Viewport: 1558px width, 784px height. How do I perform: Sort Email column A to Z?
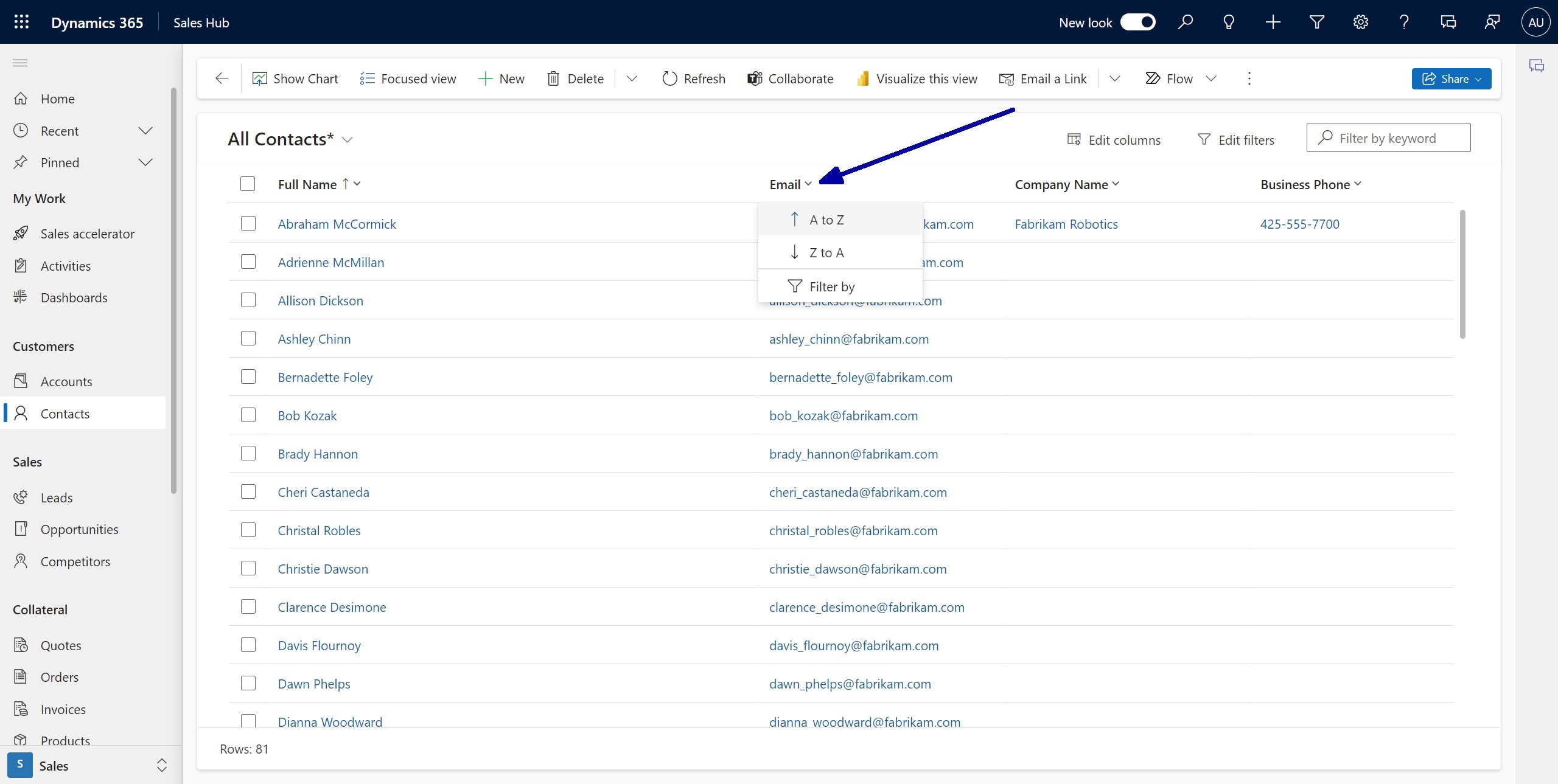click(x=840, y=220)
